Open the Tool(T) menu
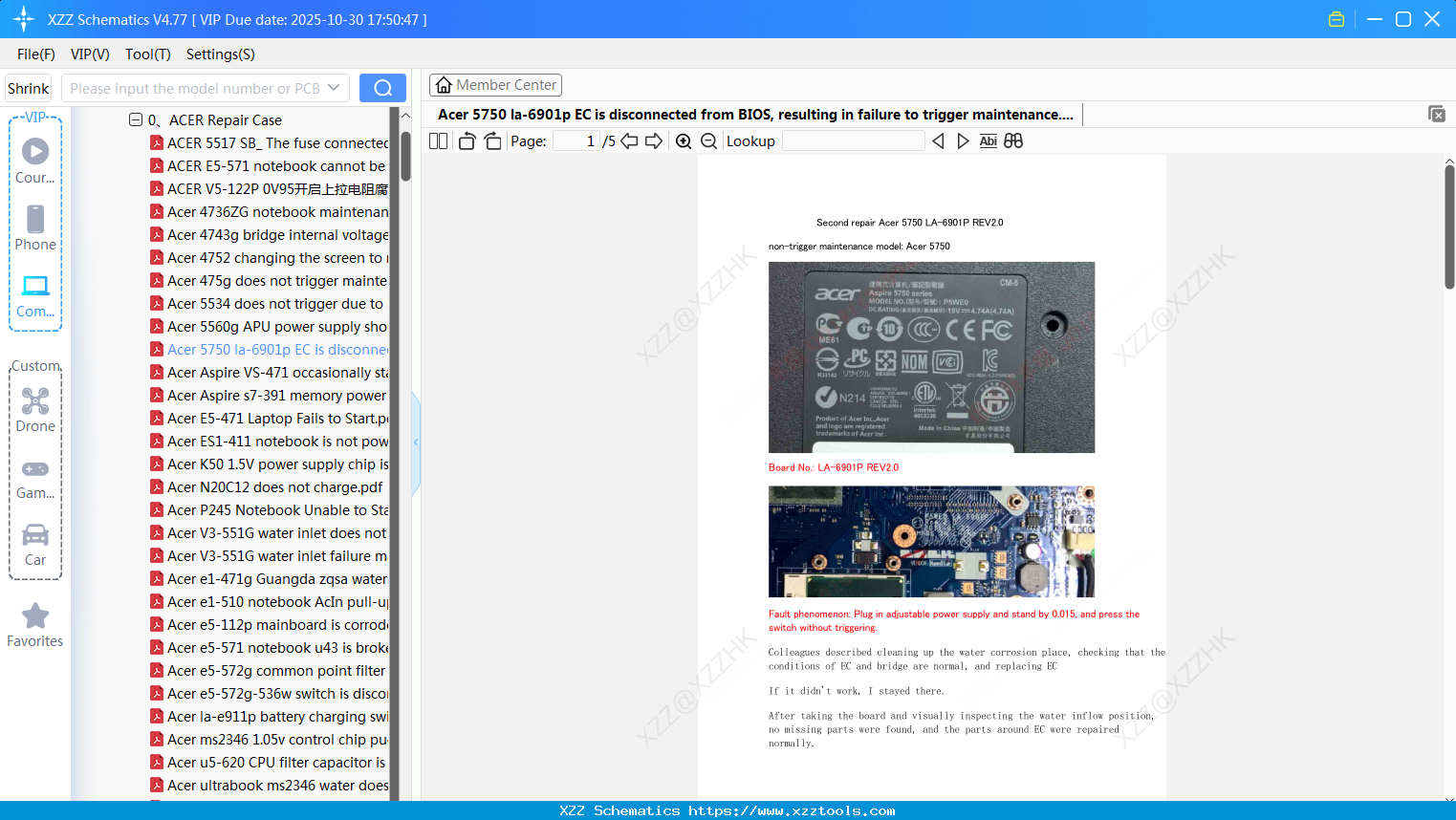The height and width of the screenshot is (820, 1456). (147, 54)
